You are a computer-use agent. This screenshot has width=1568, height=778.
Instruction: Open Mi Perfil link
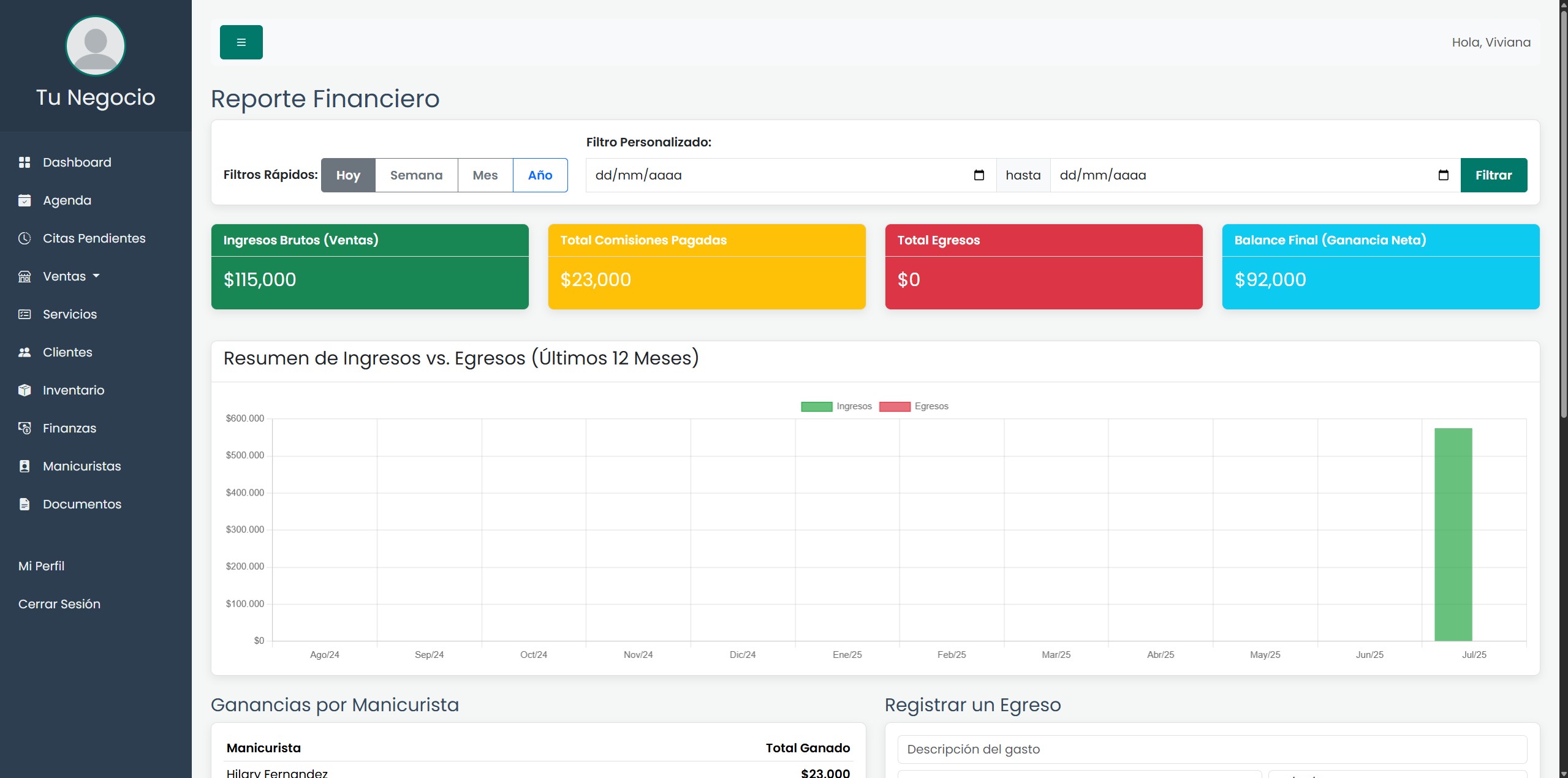click(x=41, y=566)
